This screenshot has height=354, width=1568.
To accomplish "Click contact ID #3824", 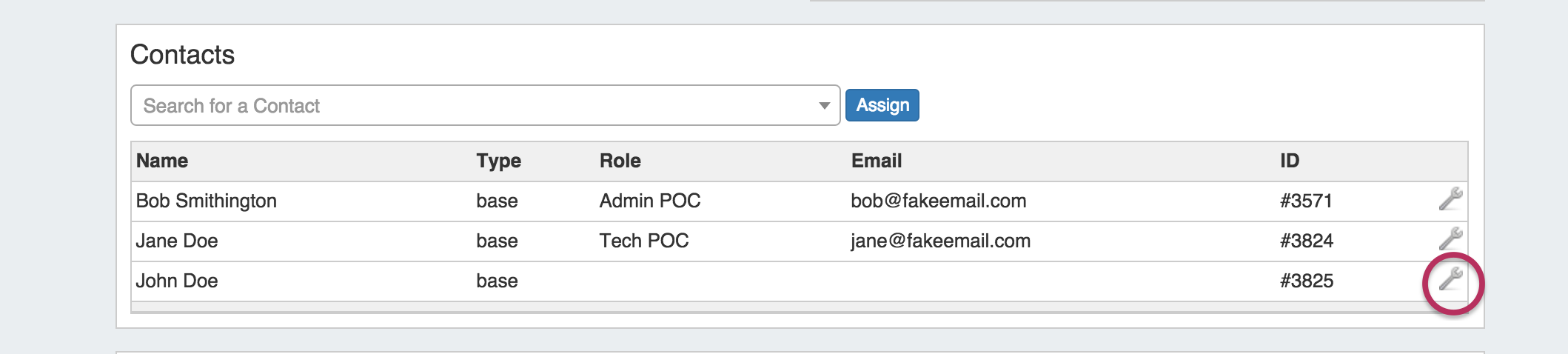I will pos(1307,241).
